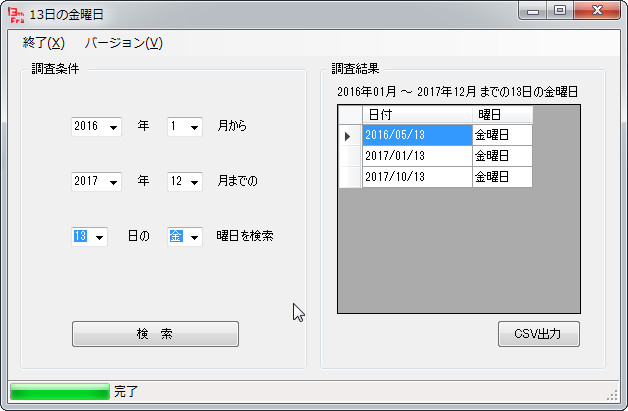The image size is (628, 411).
Task: Click the 完了 status text
Action: click(x=126, y=391)
